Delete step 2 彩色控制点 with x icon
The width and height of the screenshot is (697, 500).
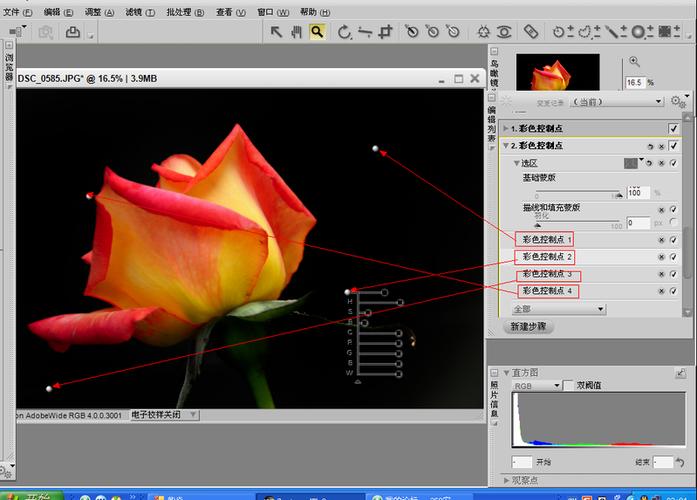pos(661,146)
